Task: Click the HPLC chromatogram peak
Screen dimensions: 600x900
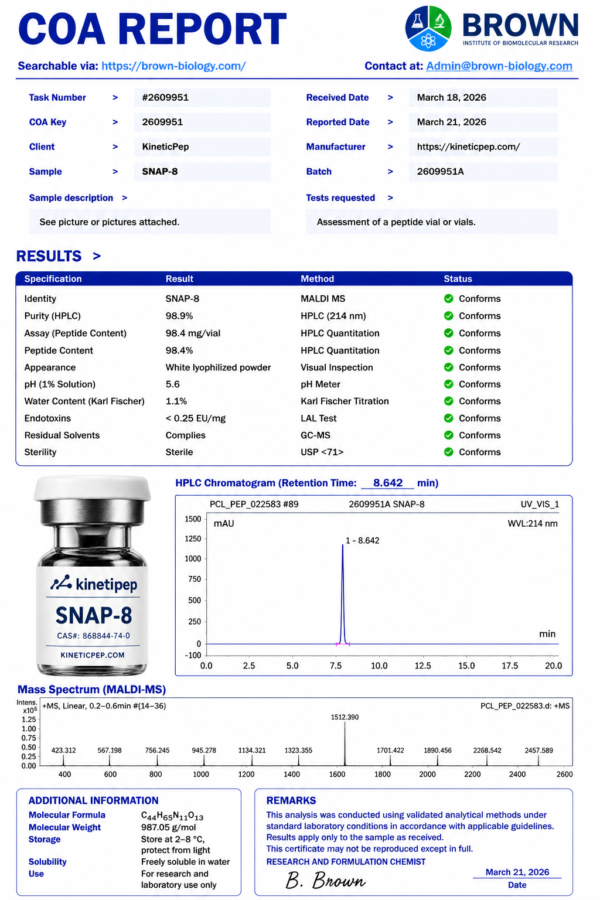Action: tap(343, 594)
